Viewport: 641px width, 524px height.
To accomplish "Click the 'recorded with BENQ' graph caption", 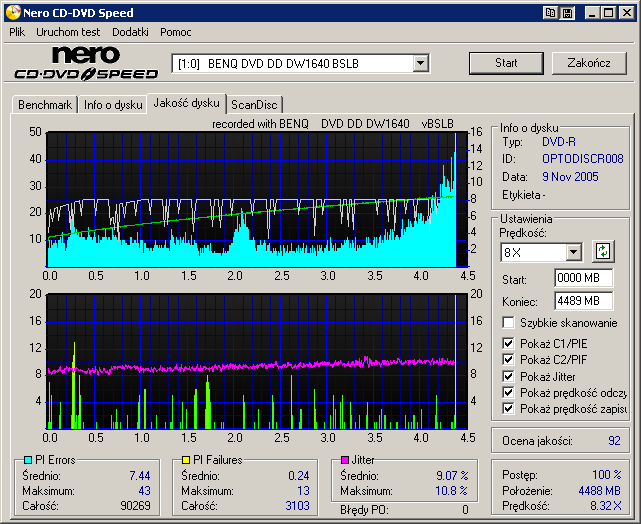I will tap(333, 124).
